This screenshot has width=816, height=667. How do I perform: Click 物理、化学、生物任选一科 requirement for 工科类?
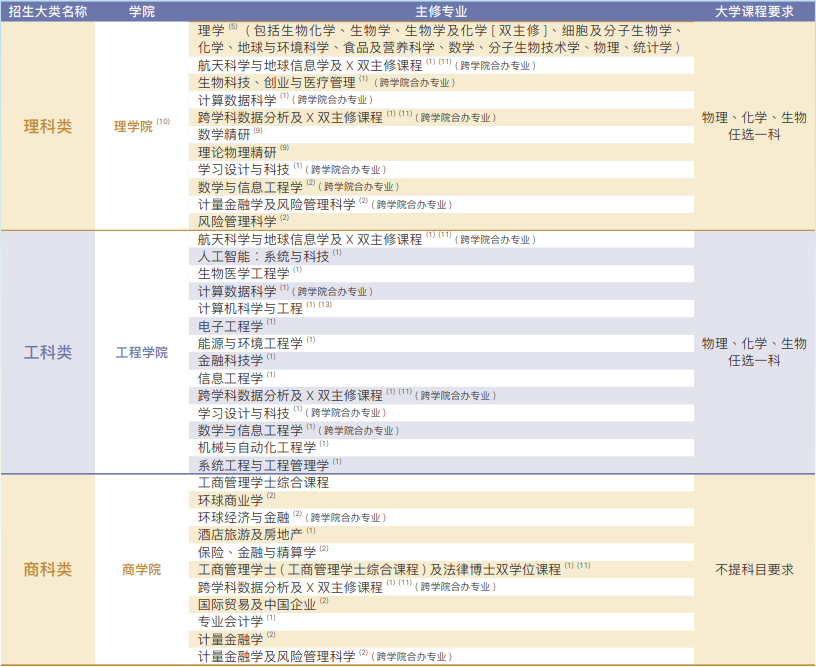[x=754, y=352]
